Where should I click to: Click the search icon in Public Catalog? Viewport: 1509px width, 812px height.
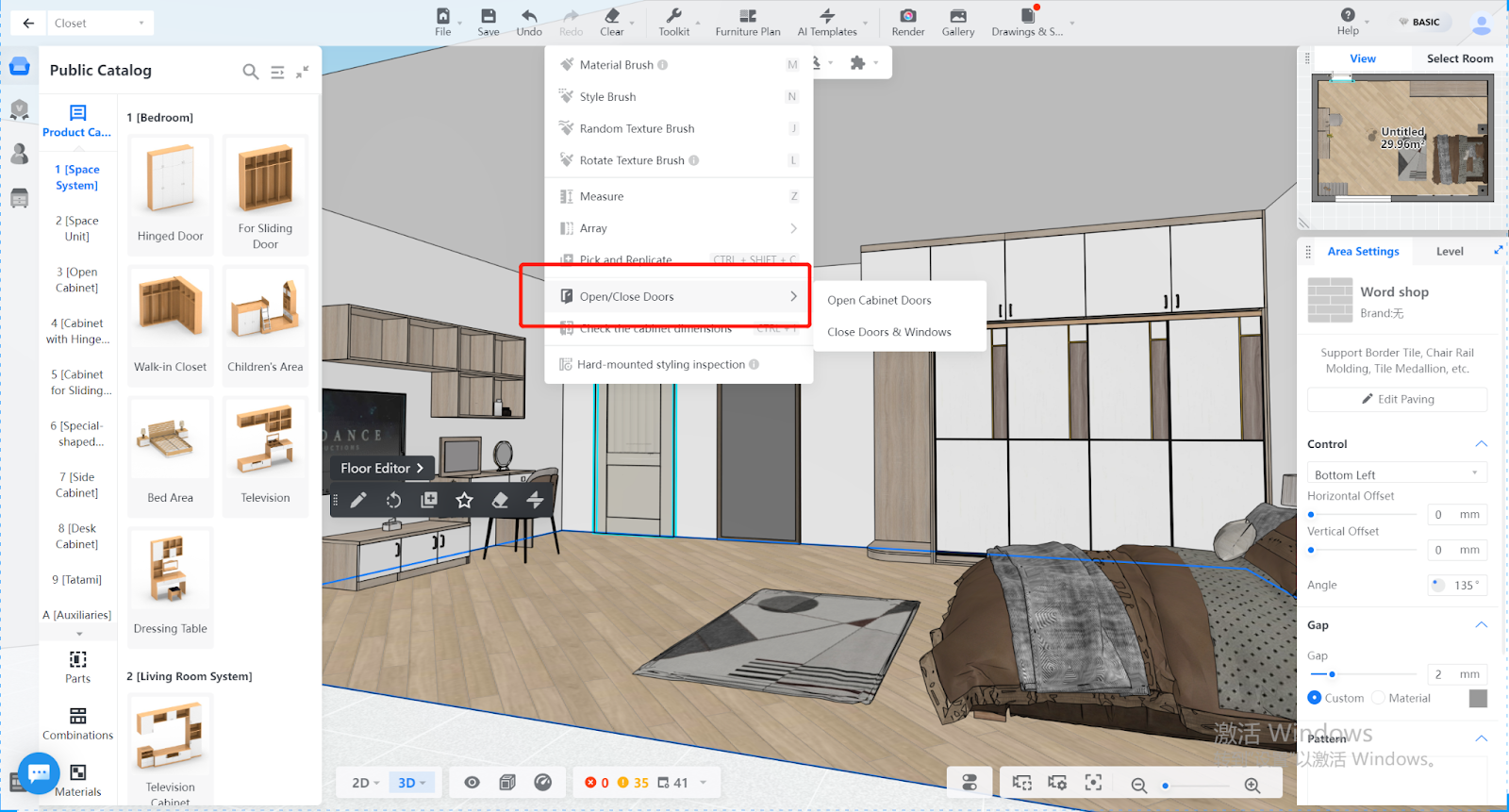[250, 72]
